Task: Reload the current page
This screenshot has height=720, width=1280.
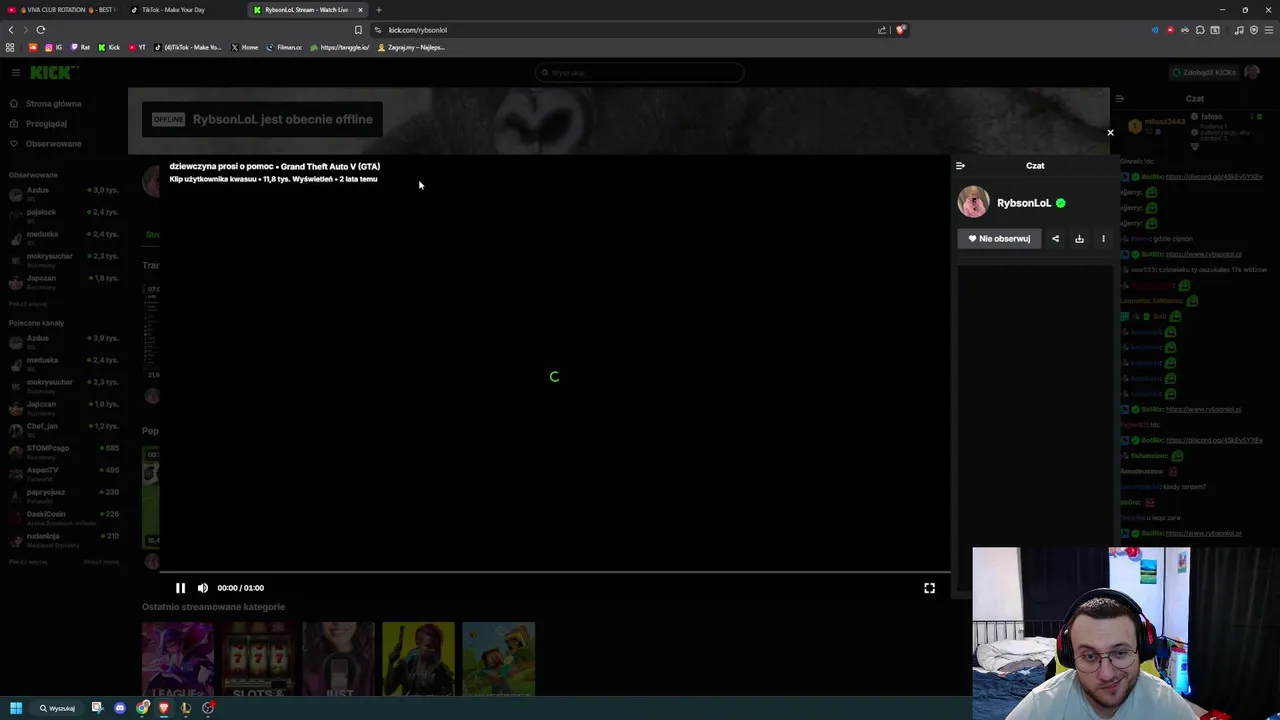Action: pyautogui.click(x=41, y=30)
